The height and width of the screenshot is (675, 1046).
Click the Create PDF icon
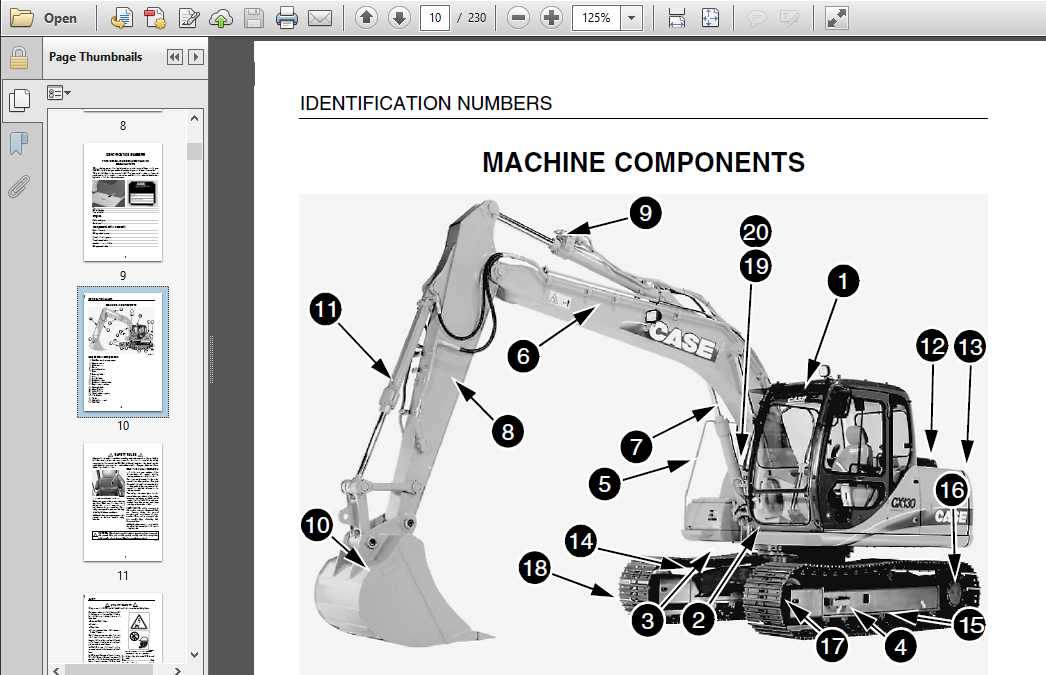pos(155,18)
